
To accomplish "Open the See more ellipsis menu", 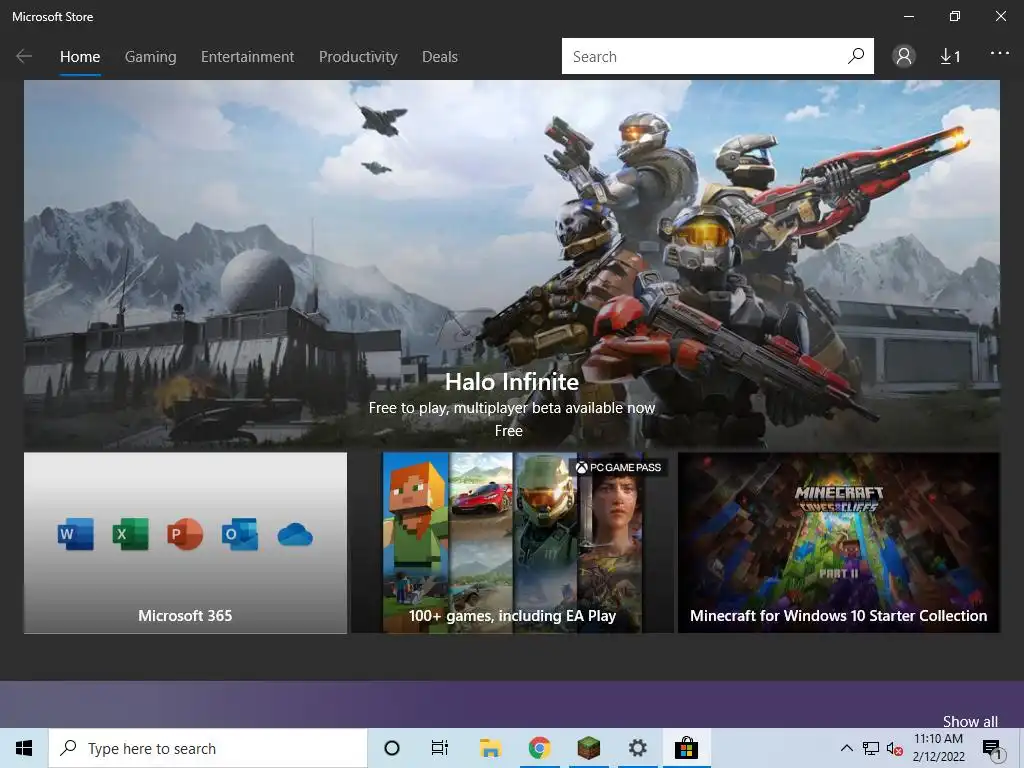I will click(x=1000, y=54).
